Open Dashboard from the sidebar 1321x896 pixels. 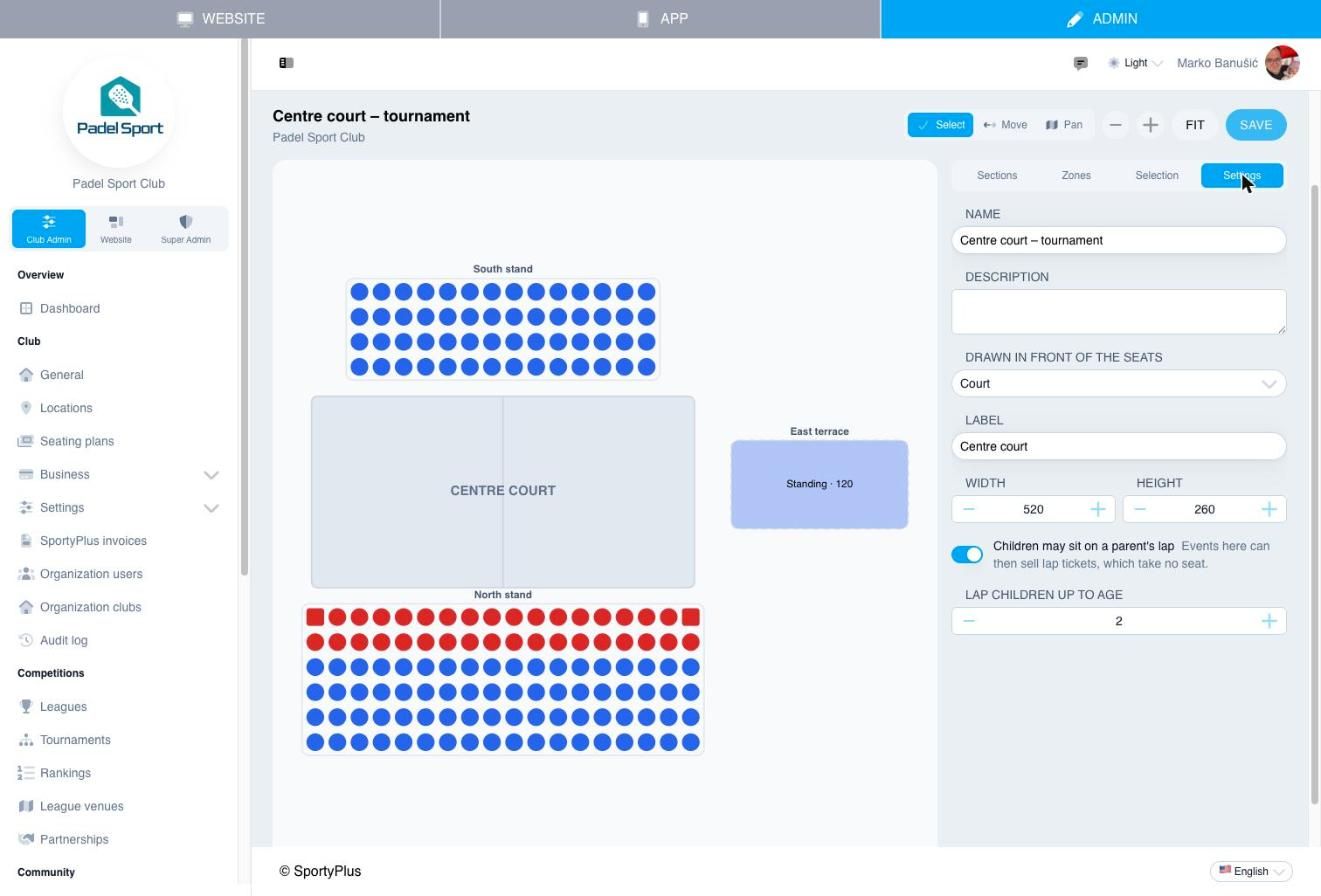[70, 308]
